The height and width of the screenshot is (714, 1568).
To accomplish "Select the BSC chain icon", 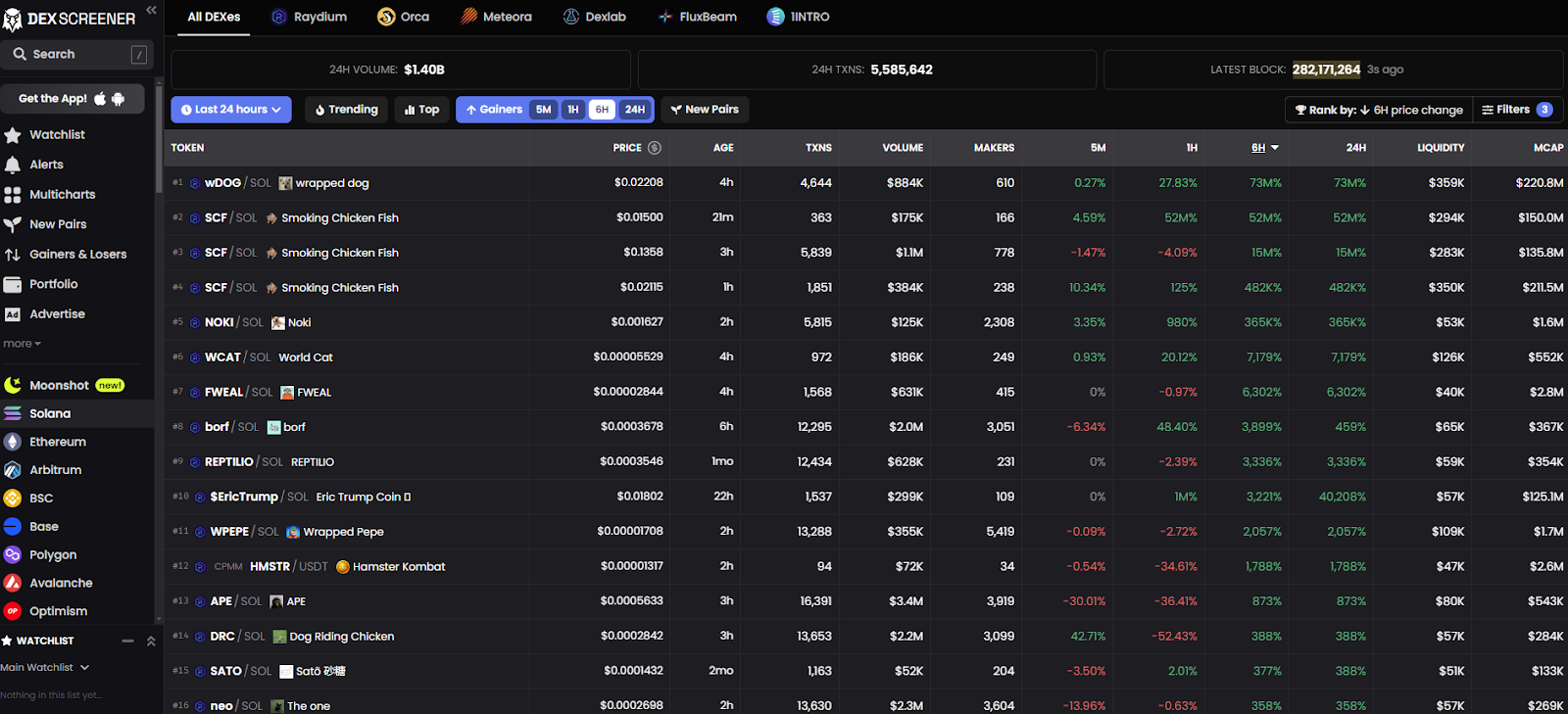I will coord(12,499).
